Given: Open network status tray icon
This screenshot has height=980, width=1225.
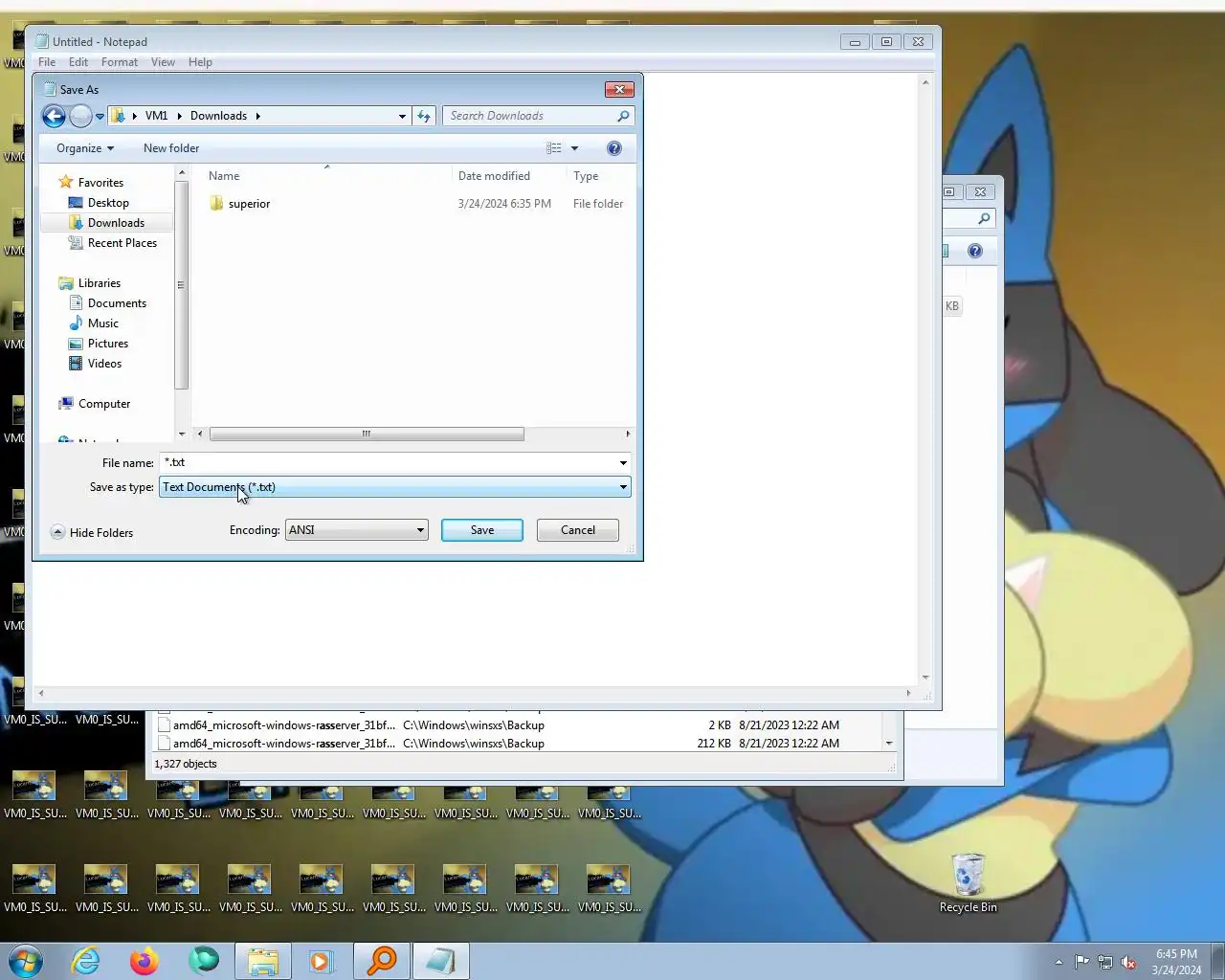Looking at the screenshot, I should (x=1105, y=962).
